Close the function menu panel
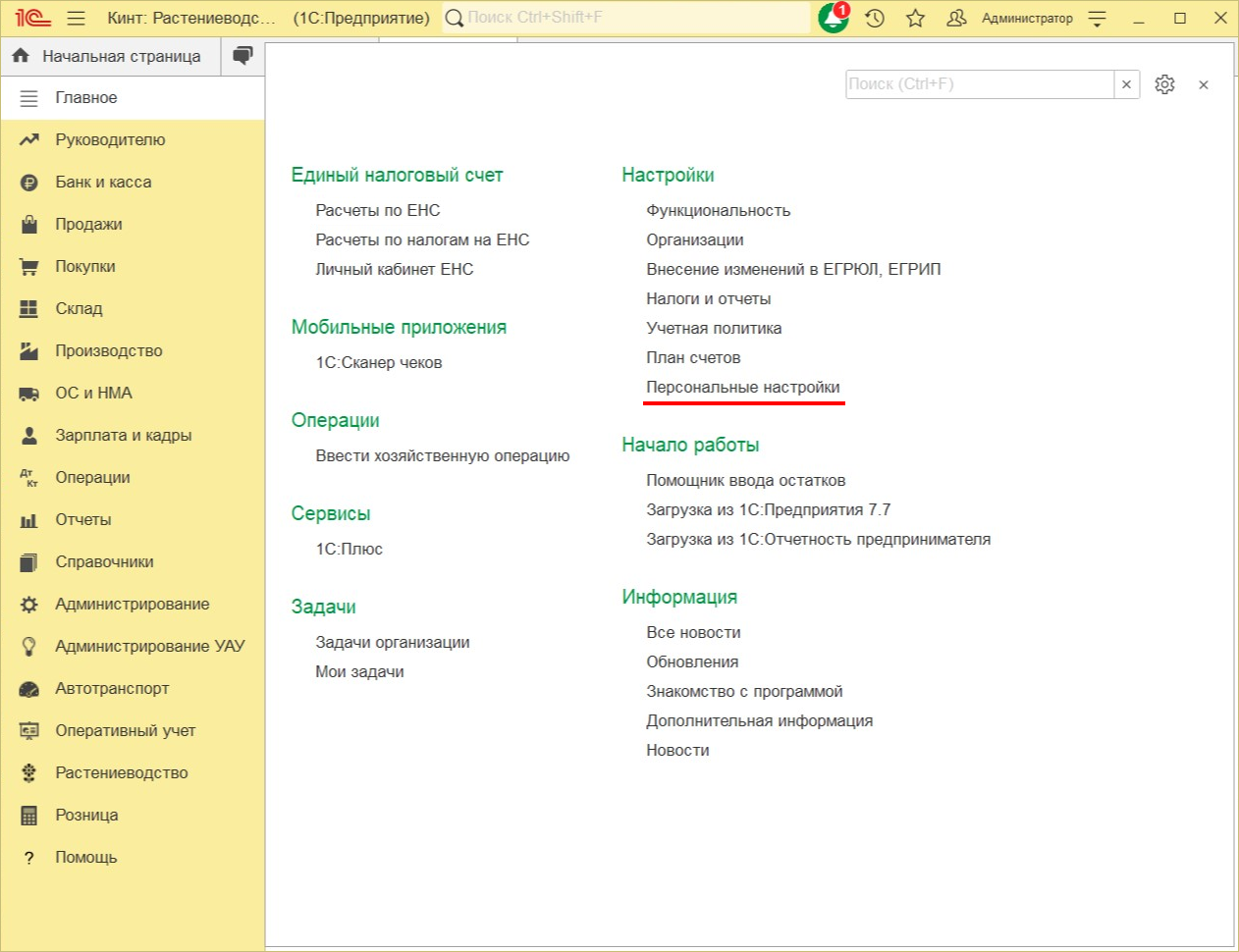1239x952 pixels. (x=1203, y=85)
